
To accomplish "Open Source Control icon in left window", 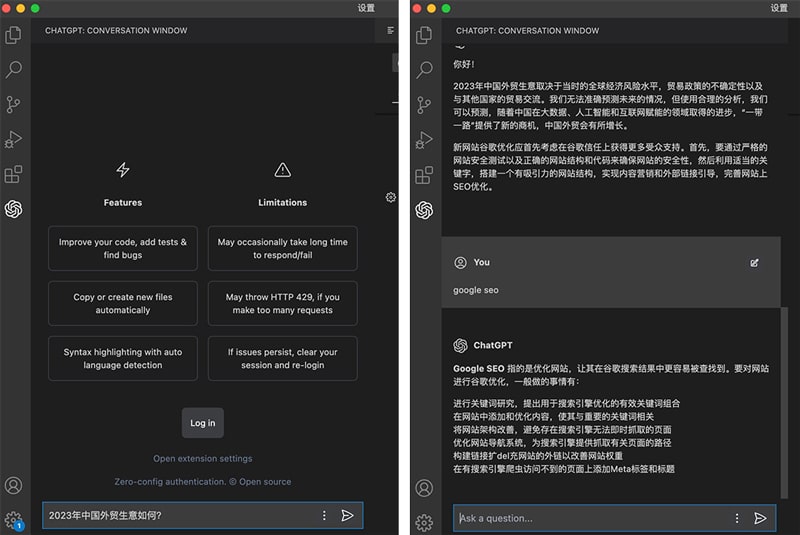I will tap(14, 104).
